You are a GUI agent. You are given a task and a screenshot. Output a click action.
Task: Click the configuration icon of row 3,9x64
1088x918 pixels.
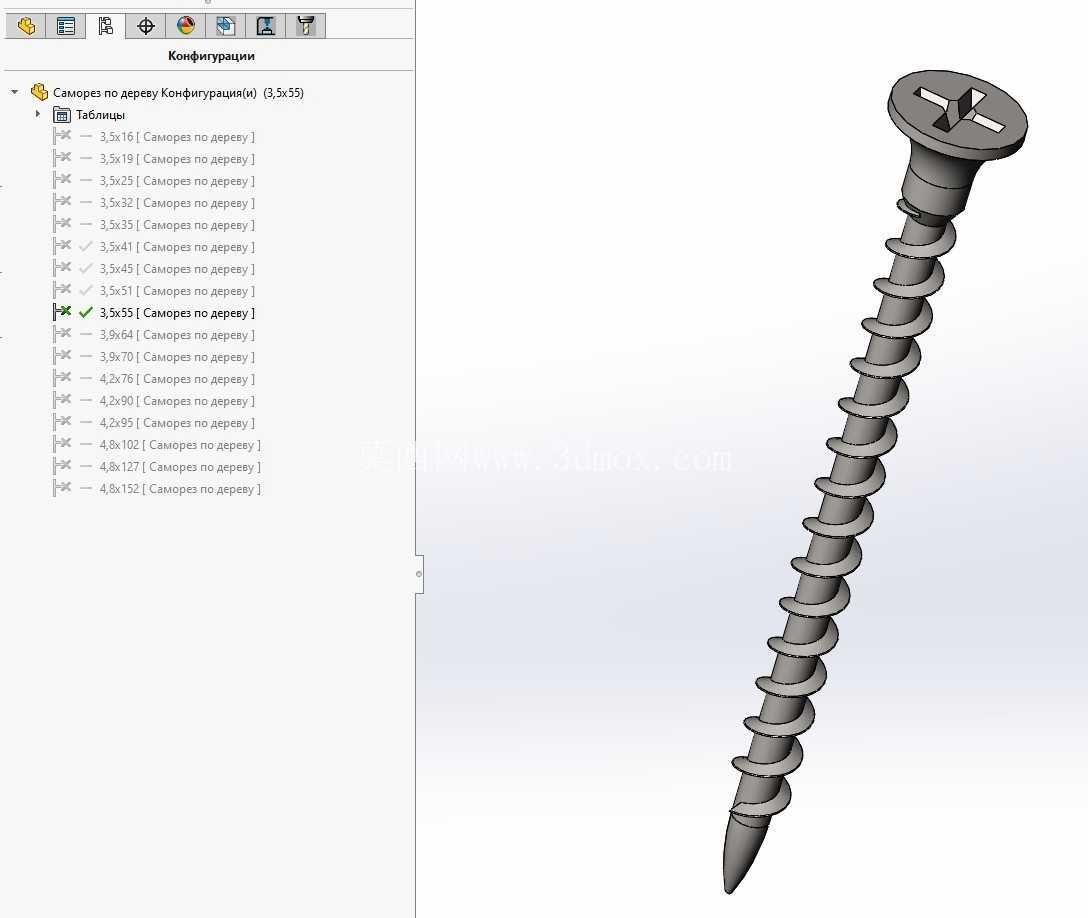coord(62,334)
